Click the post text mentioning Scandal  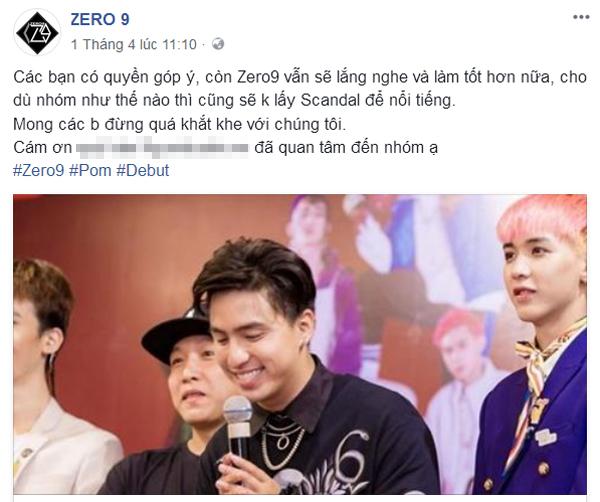234,101
